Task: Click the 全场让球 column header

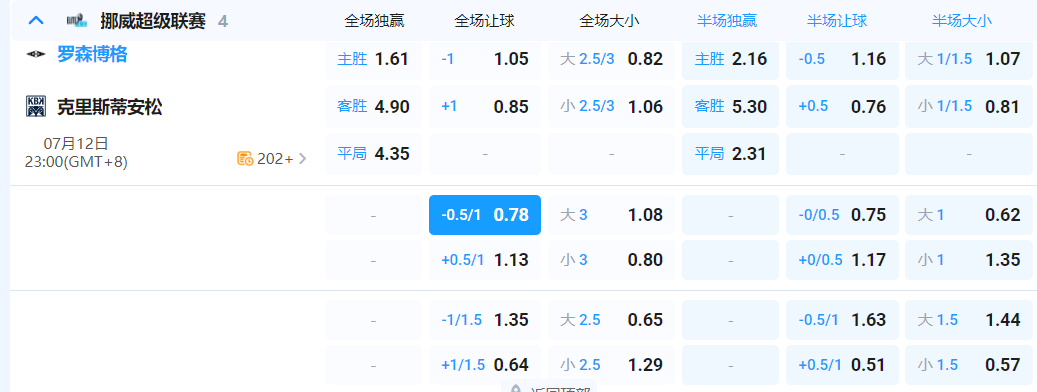Action: coord(485,21)
